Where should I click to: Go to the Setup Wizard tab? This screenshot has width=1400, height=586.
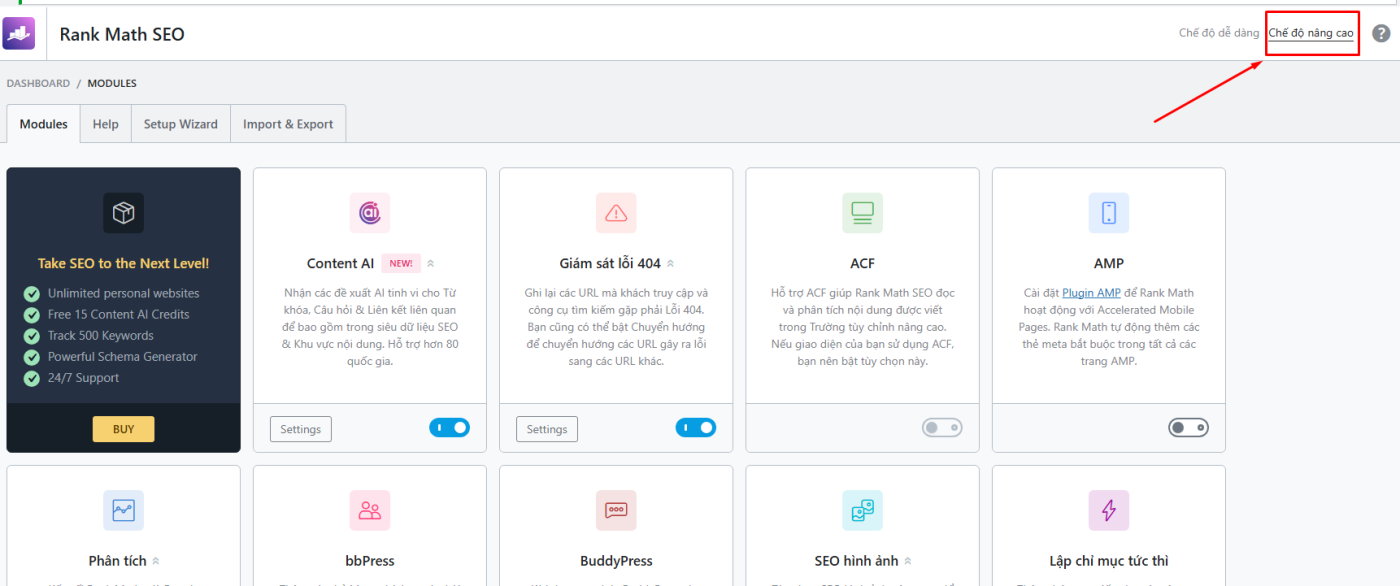click(x=181, y=124)
